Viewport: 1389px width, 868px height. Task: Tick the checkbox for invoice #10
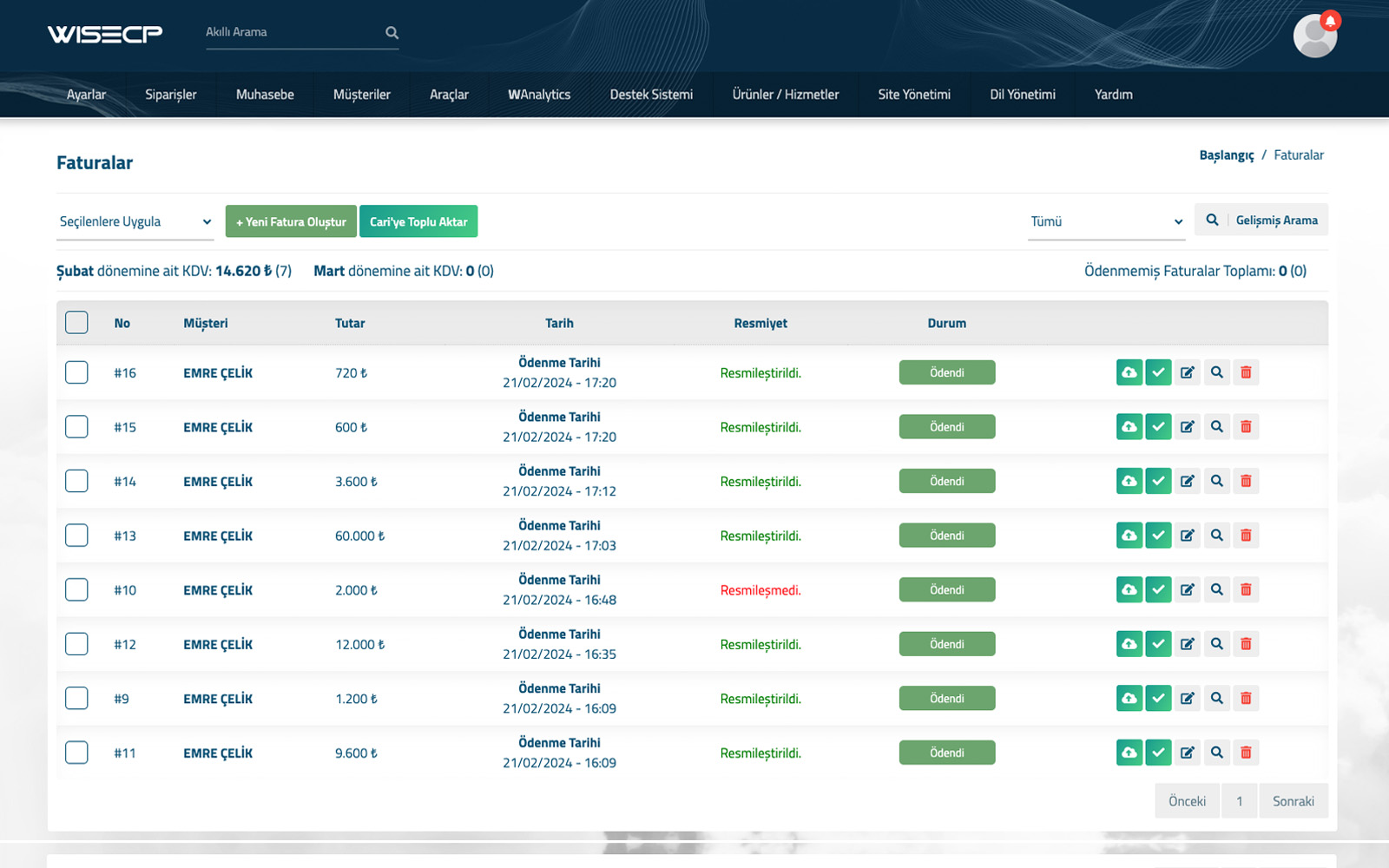[x=76, y=589]
